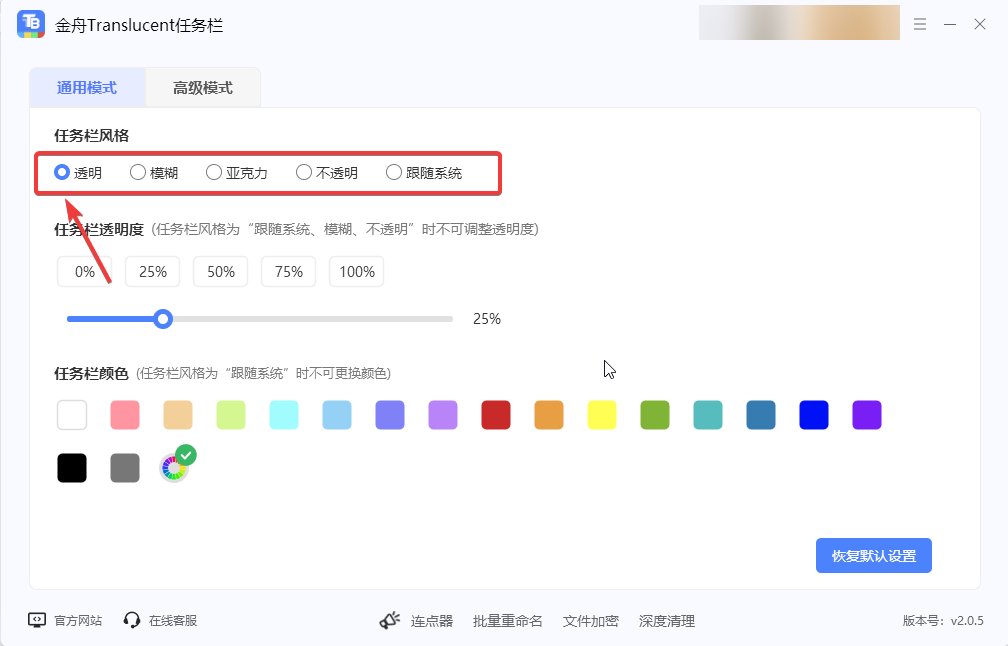Switch to the 高级模式 tab
The width and height of the screenshot is (1008, 646).
click(x=203, y=87)
